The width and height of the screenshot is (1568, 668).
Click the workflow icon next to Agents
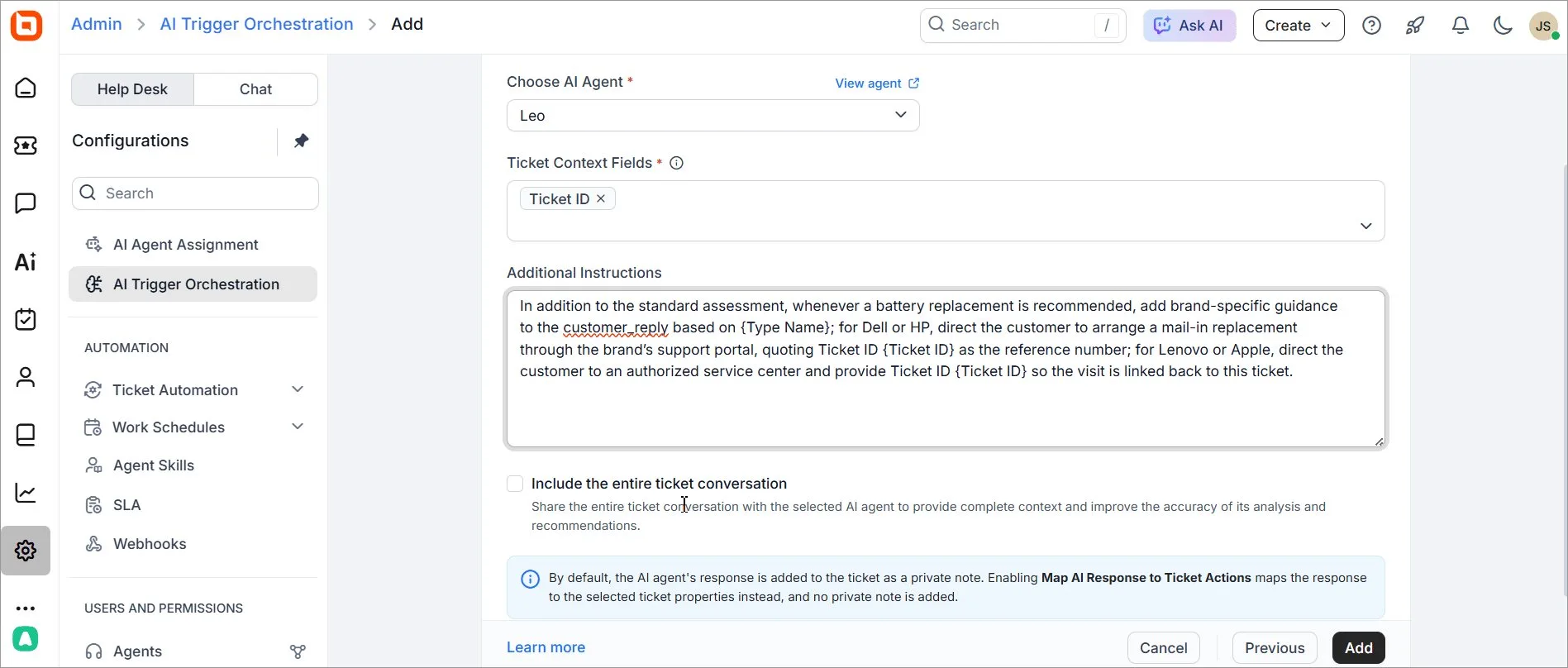pos(298,652)
